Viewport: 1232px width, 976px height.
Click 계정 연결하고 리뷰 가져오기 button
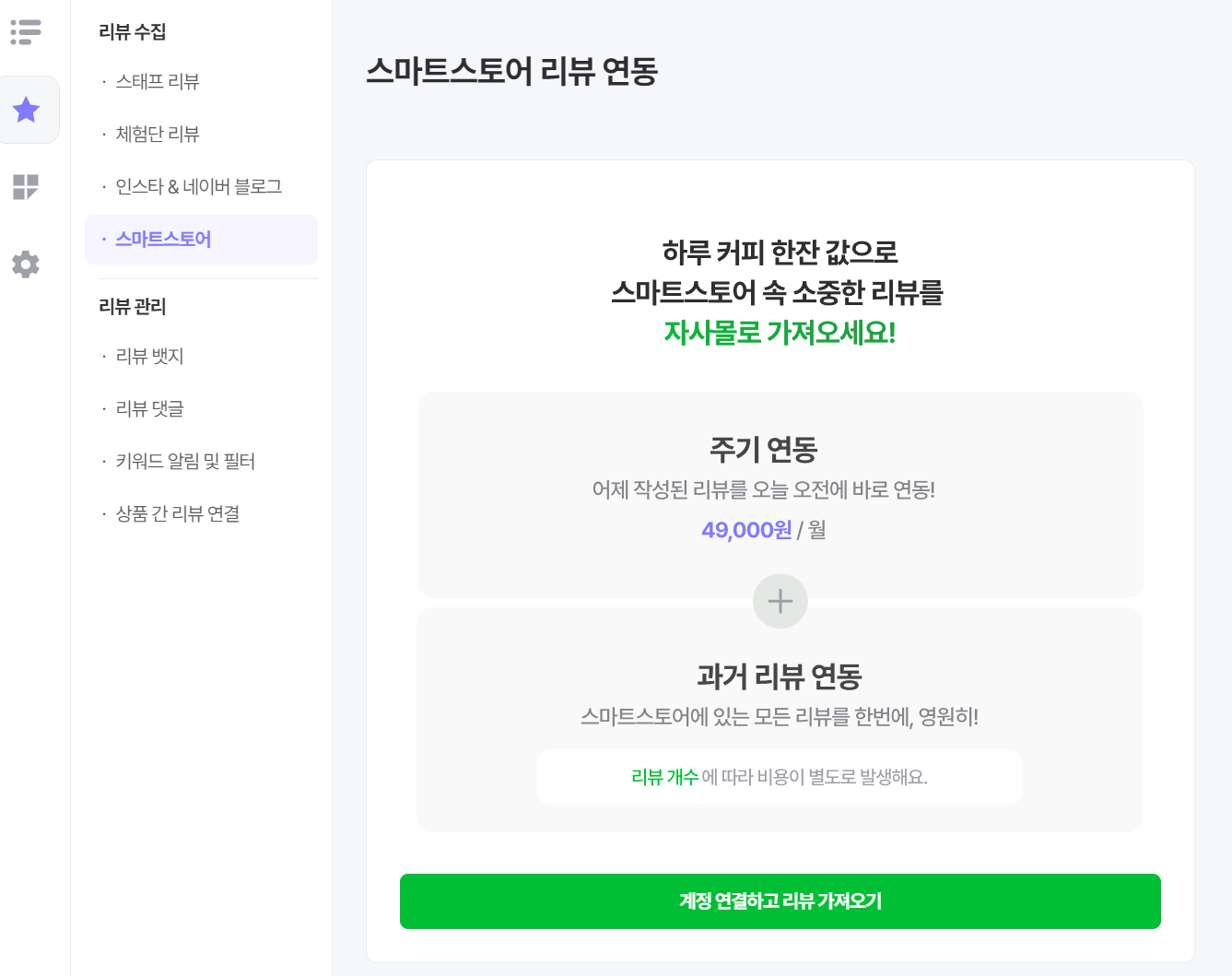point(780,901)
